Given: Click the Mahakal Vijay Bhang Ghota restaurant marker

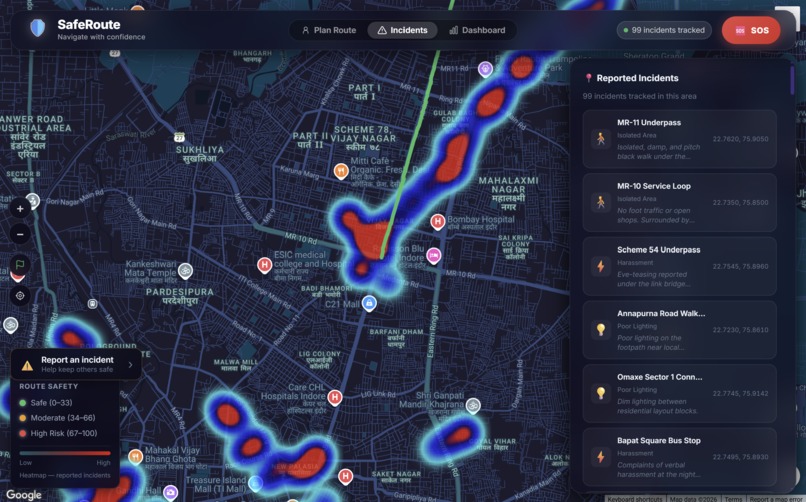Looking at the screenshot, I should tap(135, 456).
